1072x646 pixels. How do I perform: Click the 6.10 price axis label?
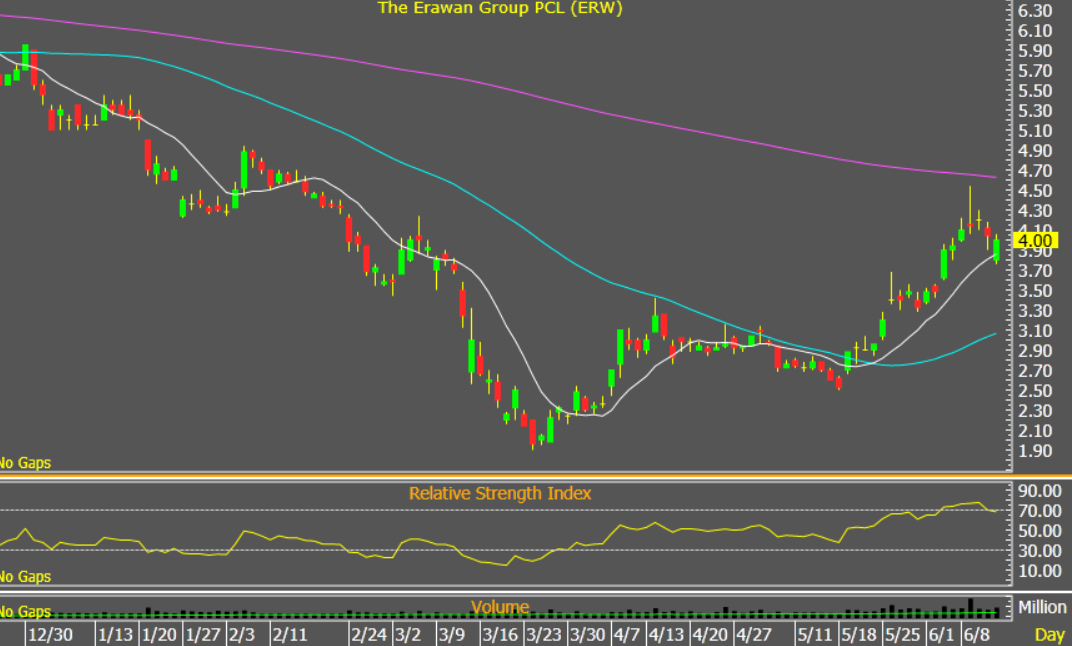(x=1035, y=31)
